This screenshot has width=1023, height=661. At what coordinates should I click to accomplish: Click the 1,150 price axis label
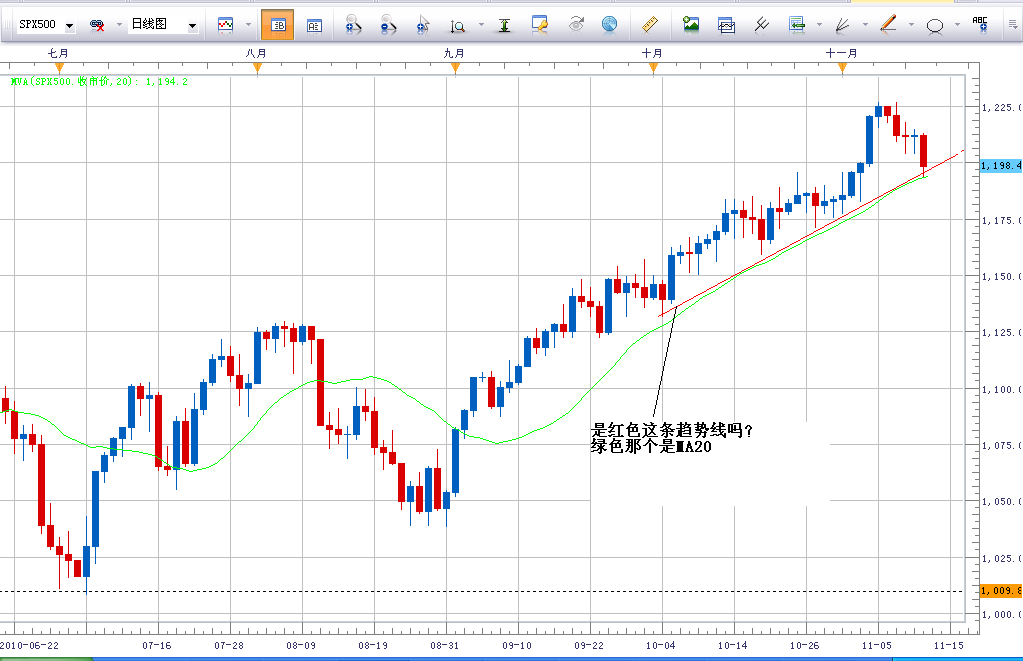tap(1002, 277)
